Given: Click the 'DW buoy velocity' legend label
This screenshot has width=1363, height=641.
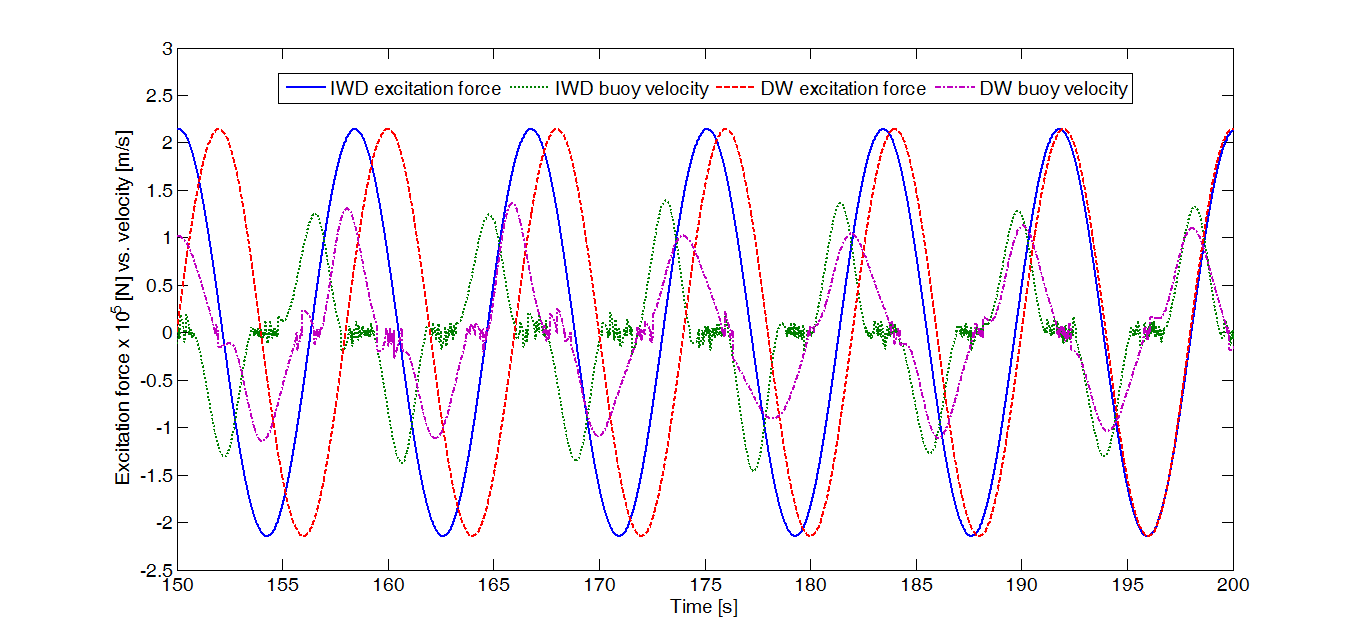Looking at the screenshot, I should pyautogui.click(x=1053, y=89).
